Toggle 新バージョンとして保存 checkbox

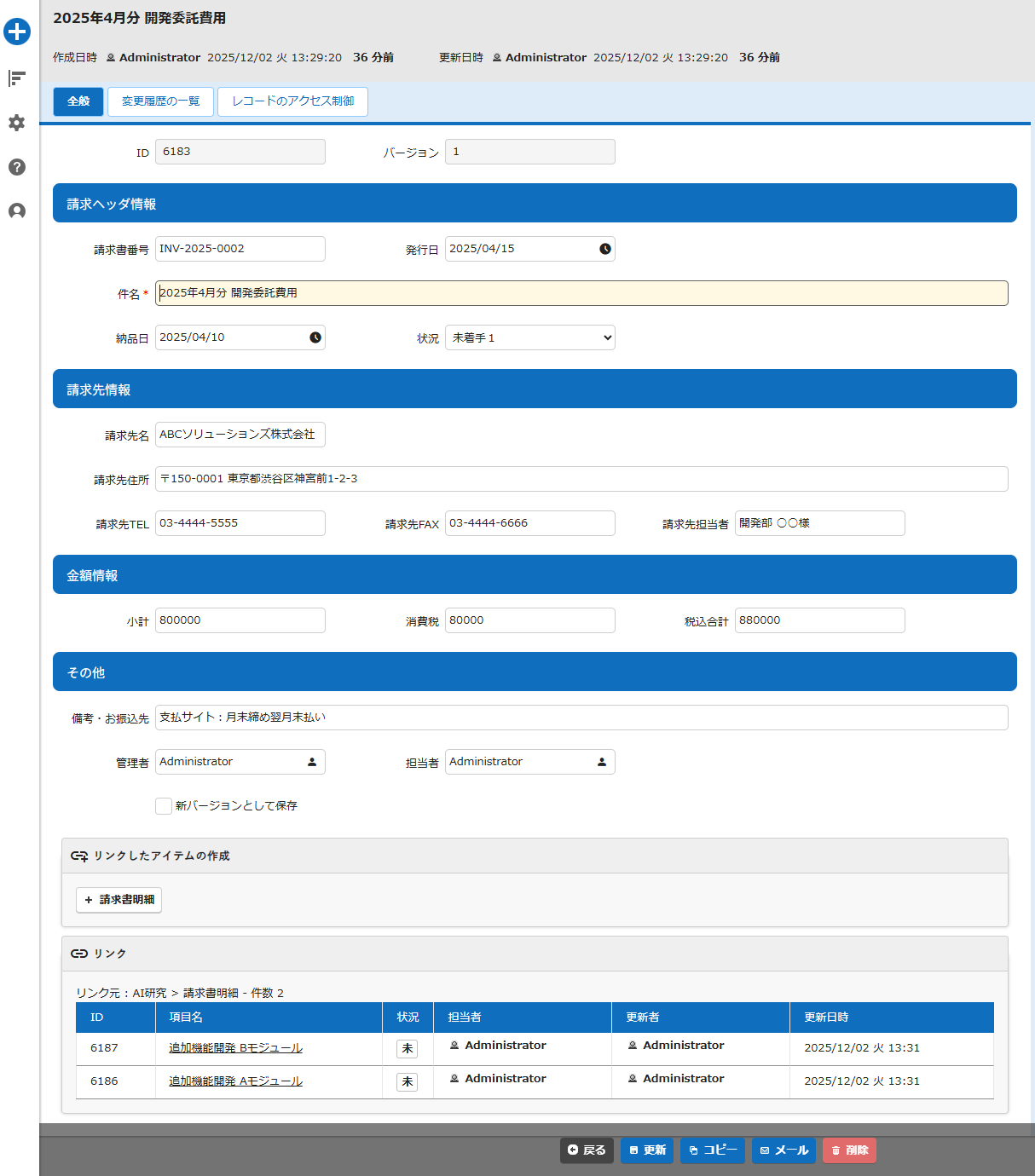point(164,806)
